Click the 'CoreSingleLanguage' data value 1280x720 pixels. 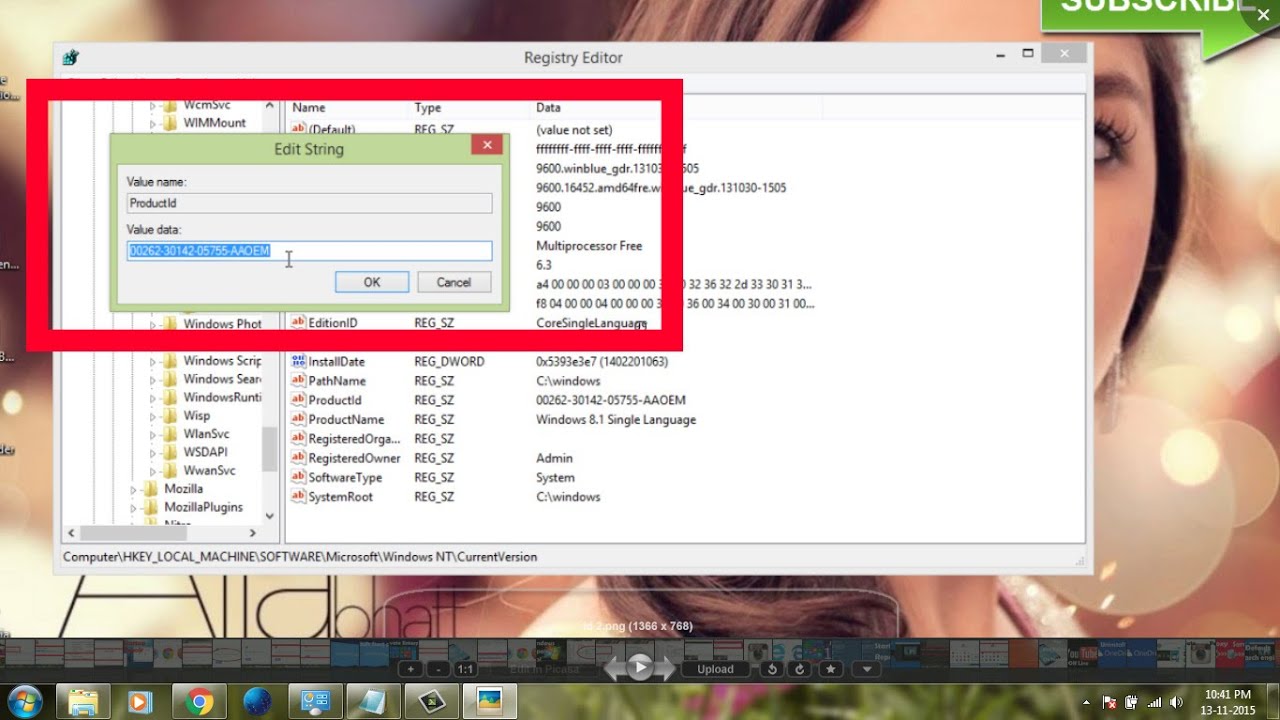click(591, 323)
